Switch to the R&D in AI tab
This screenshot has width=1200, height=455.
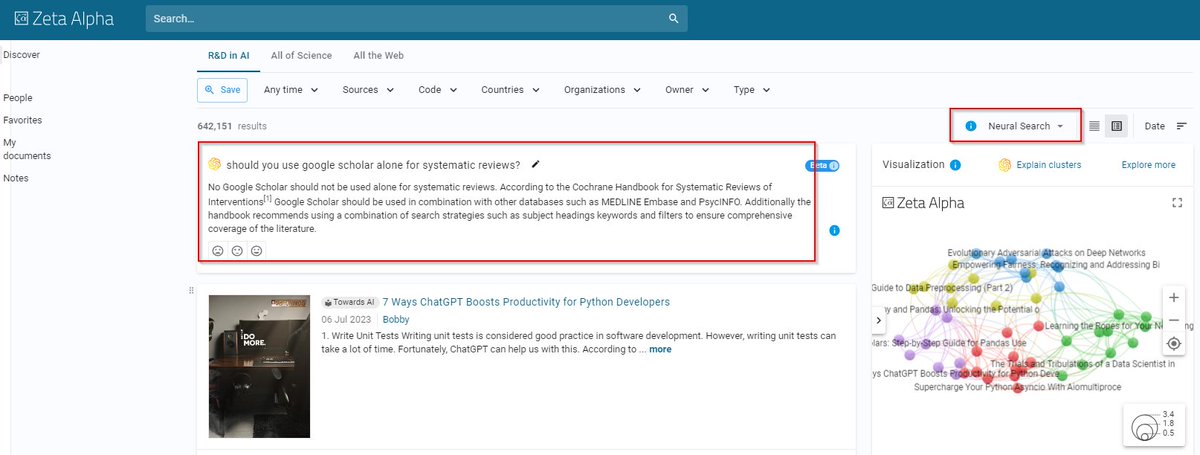(x=228, y=55)
